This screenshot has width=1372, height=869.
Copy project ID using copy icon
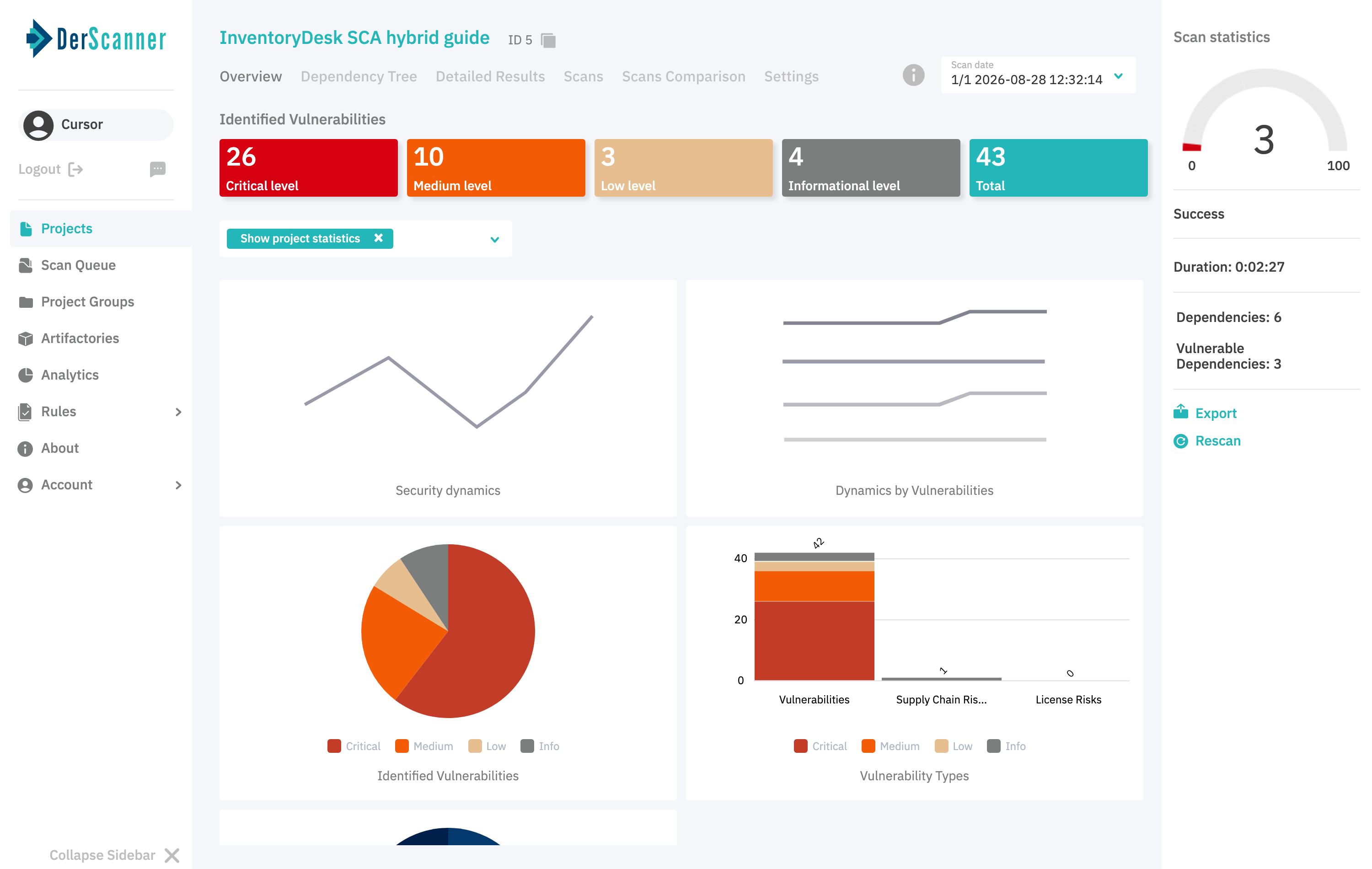tap(548, 40)
